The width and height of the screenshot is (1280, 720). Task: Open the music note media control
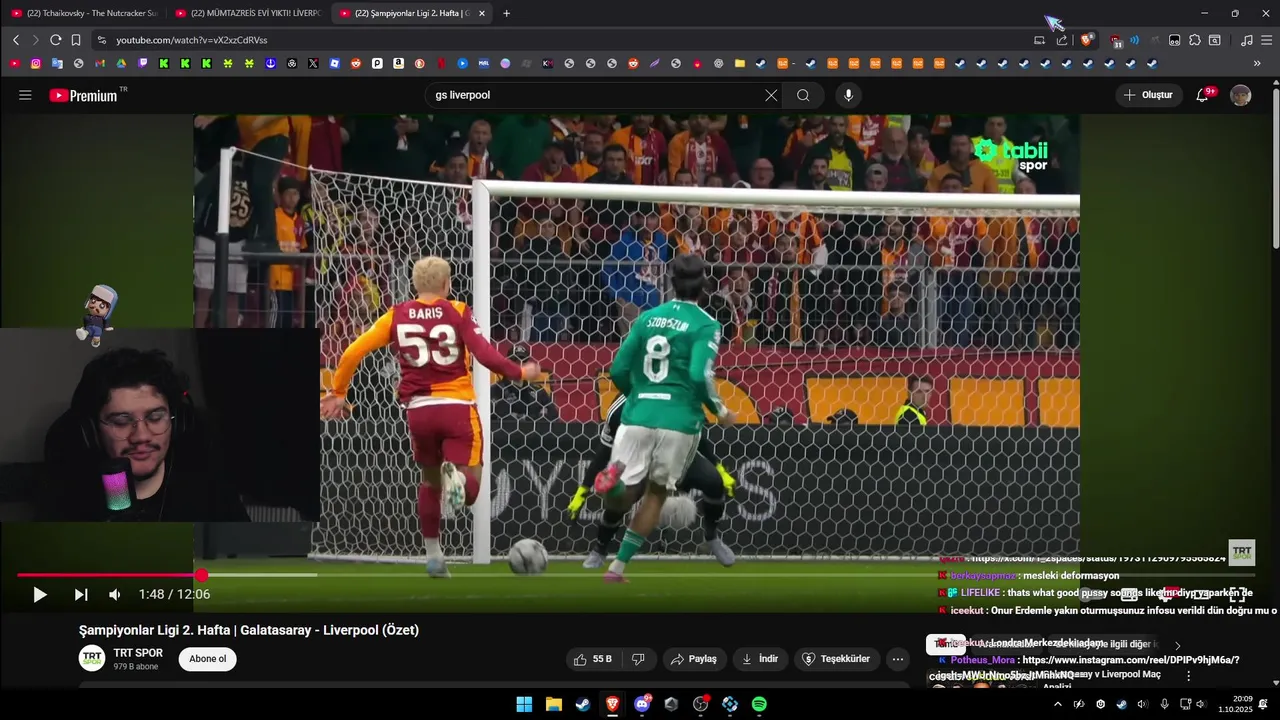tap(1246, 40)
